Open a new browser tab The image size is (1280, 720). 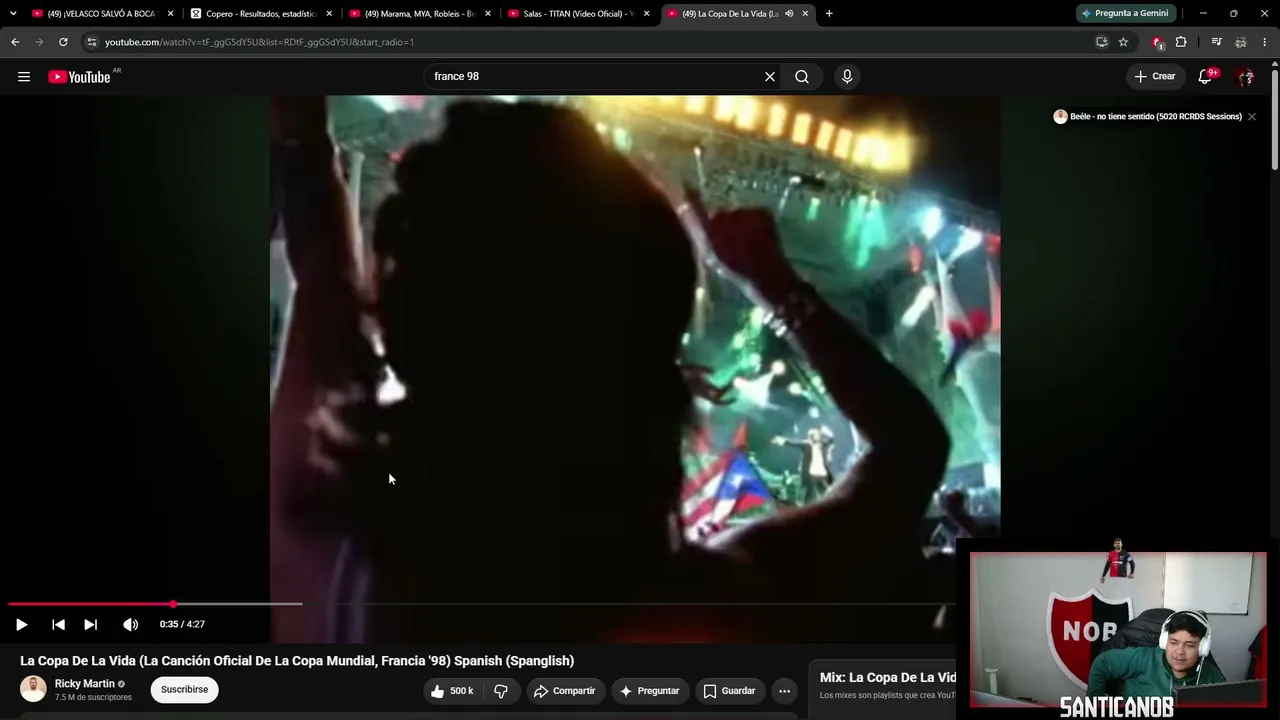(829, 14)
